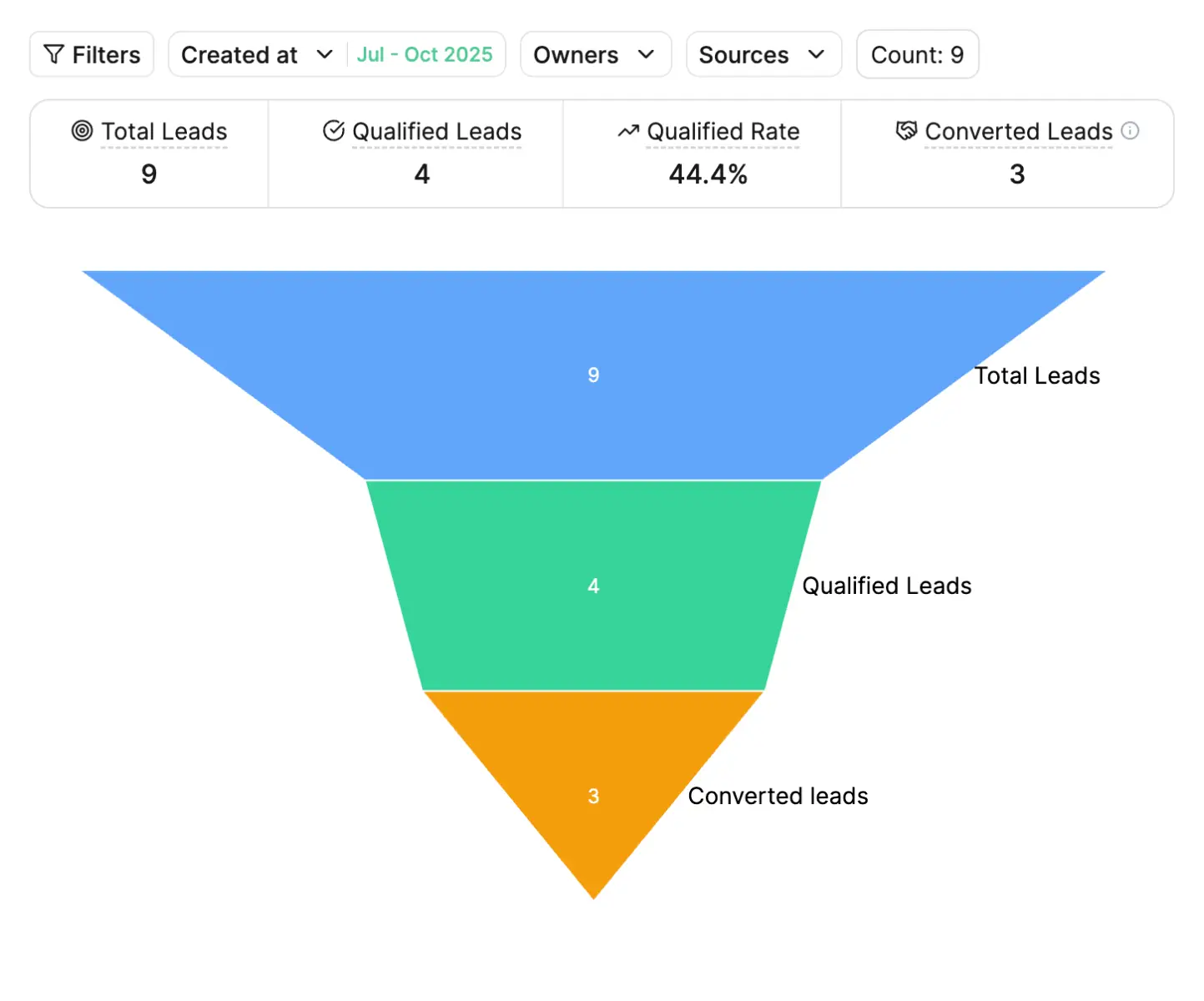Screen dimensions: 1204x1001
Task: Select the Jul - Oct 2025 date range
Action: pyautogui.click(x=425, y=55)
